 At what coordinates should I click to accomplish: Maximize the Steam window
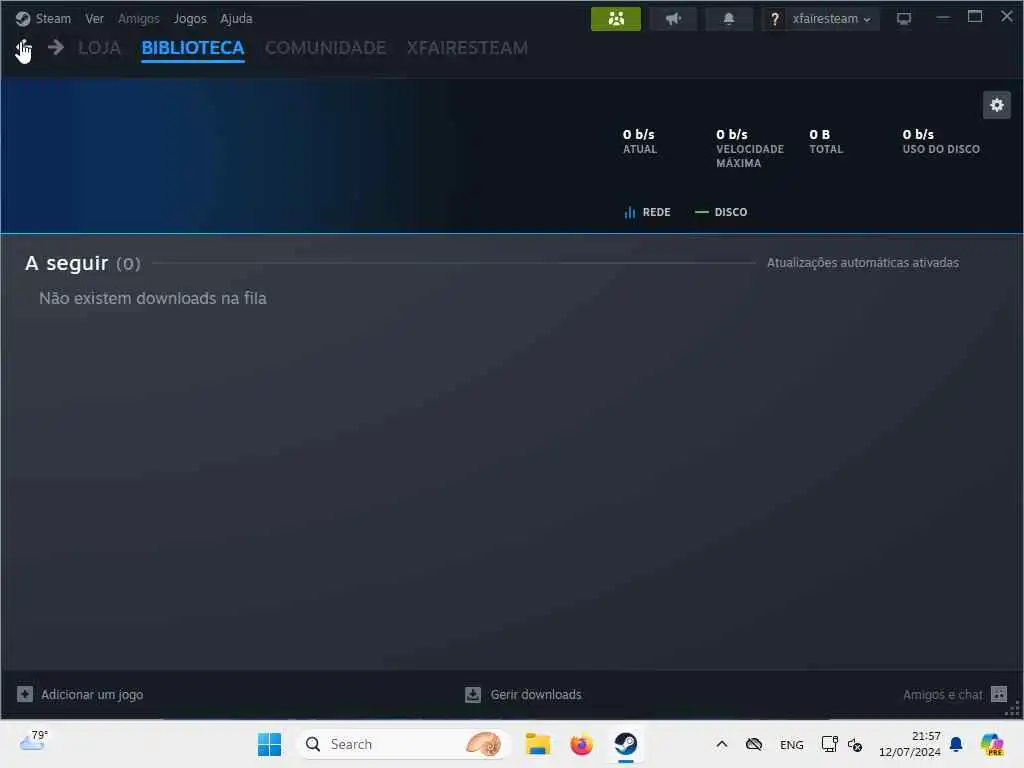[975, 17]
